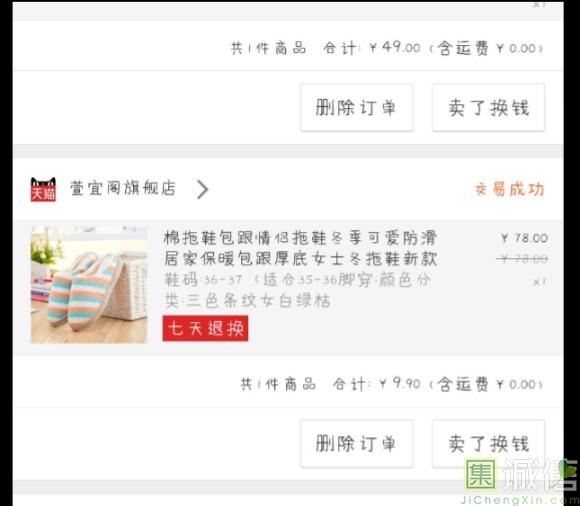Select the 鞋码 36-37 size specification text
Viewport: 580px width, 506px height.
203,280
